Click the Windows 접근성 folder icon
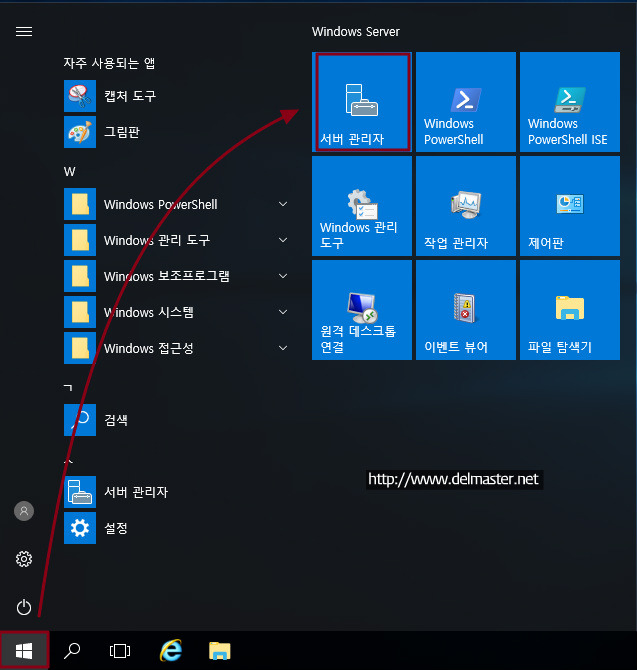This screenshot has height=670, width=637. tap(80, 348)
